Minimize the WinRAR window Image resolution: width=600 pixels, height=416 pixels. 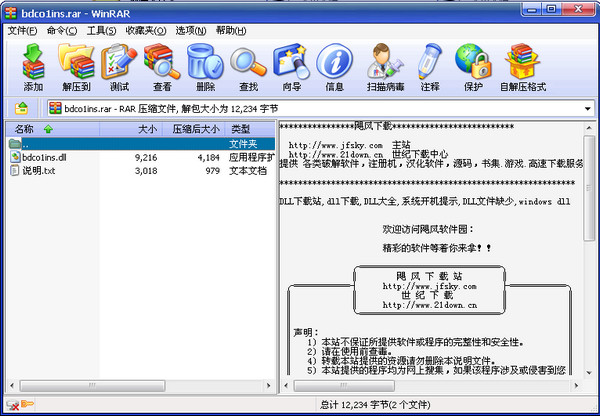532,9
